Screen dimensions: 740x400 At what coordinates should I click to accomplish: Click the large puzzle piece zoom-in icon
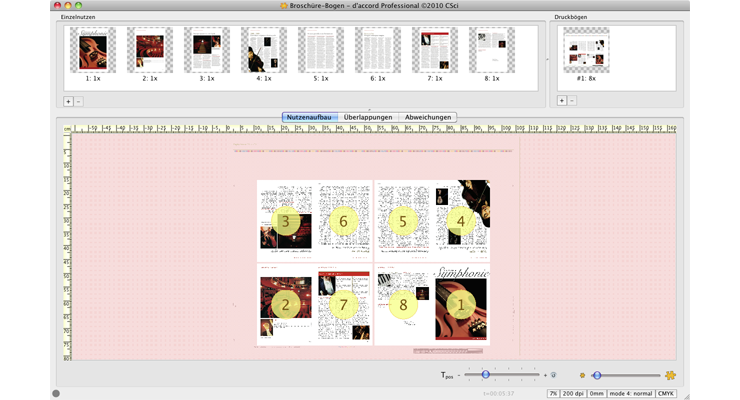tap(670, 375)
